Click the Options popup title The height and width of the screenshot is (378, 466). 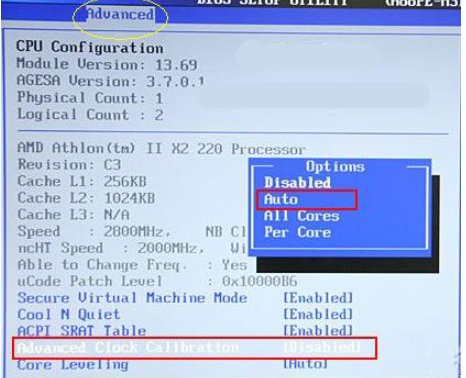(x=335, y=166)
